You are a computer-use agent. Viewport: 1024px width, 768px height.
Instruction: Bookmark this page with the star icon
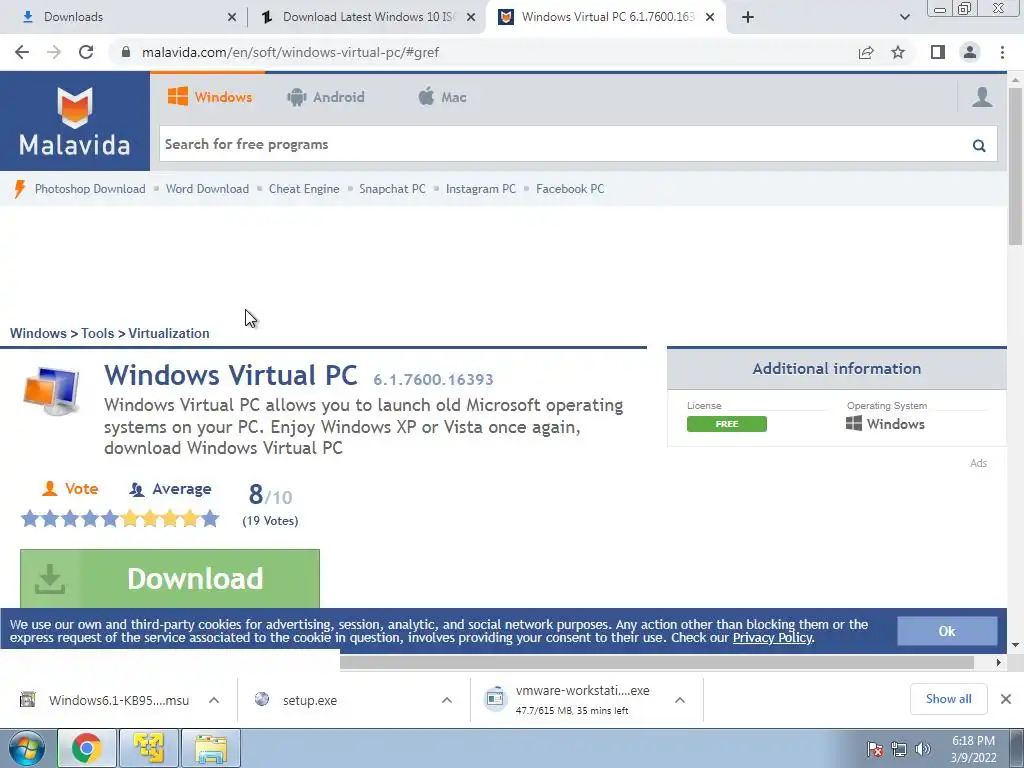pyautogui.click(x=899, y=52)
